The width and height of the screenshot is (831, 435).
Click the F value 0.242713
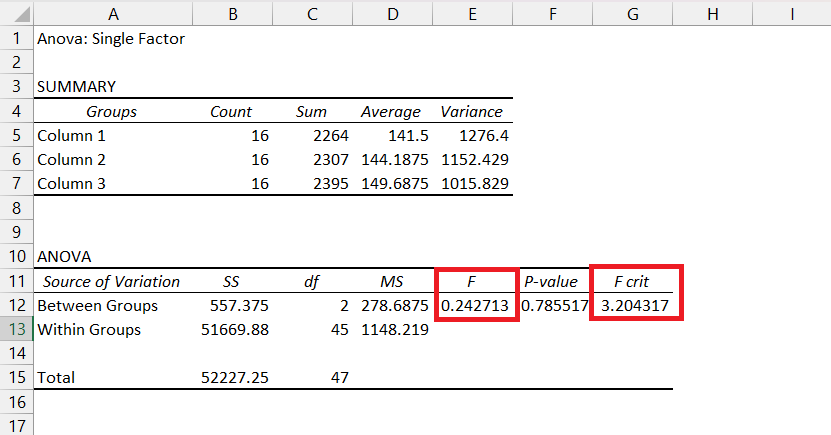point(475,306)
